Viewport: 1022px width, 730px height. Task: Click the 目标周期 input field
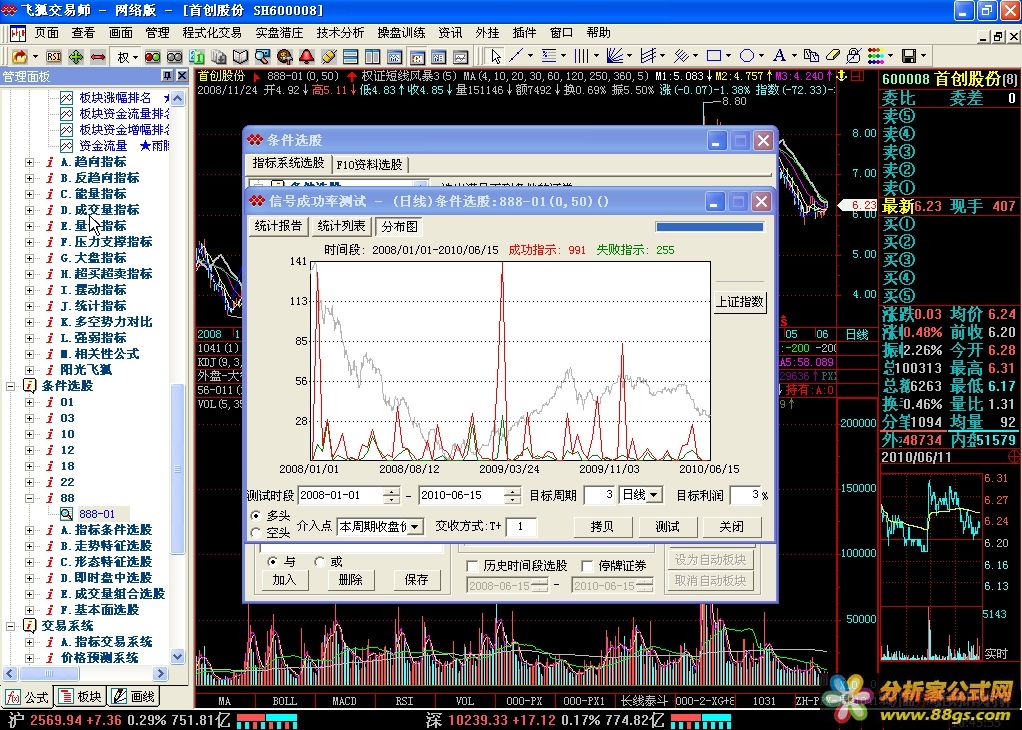(x=600, y=495)
